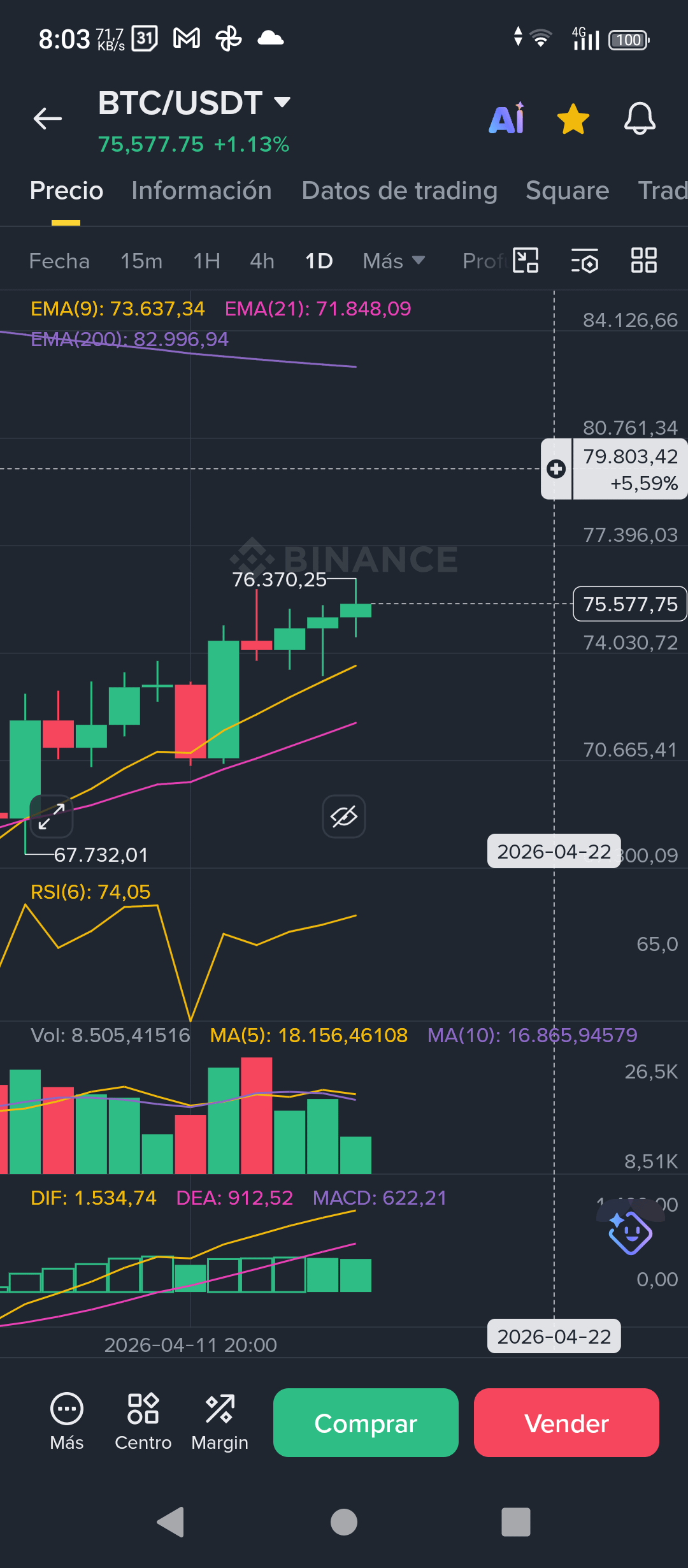
Task: Open the drawing tools chart icon
Action: click(x=526, y=260)
